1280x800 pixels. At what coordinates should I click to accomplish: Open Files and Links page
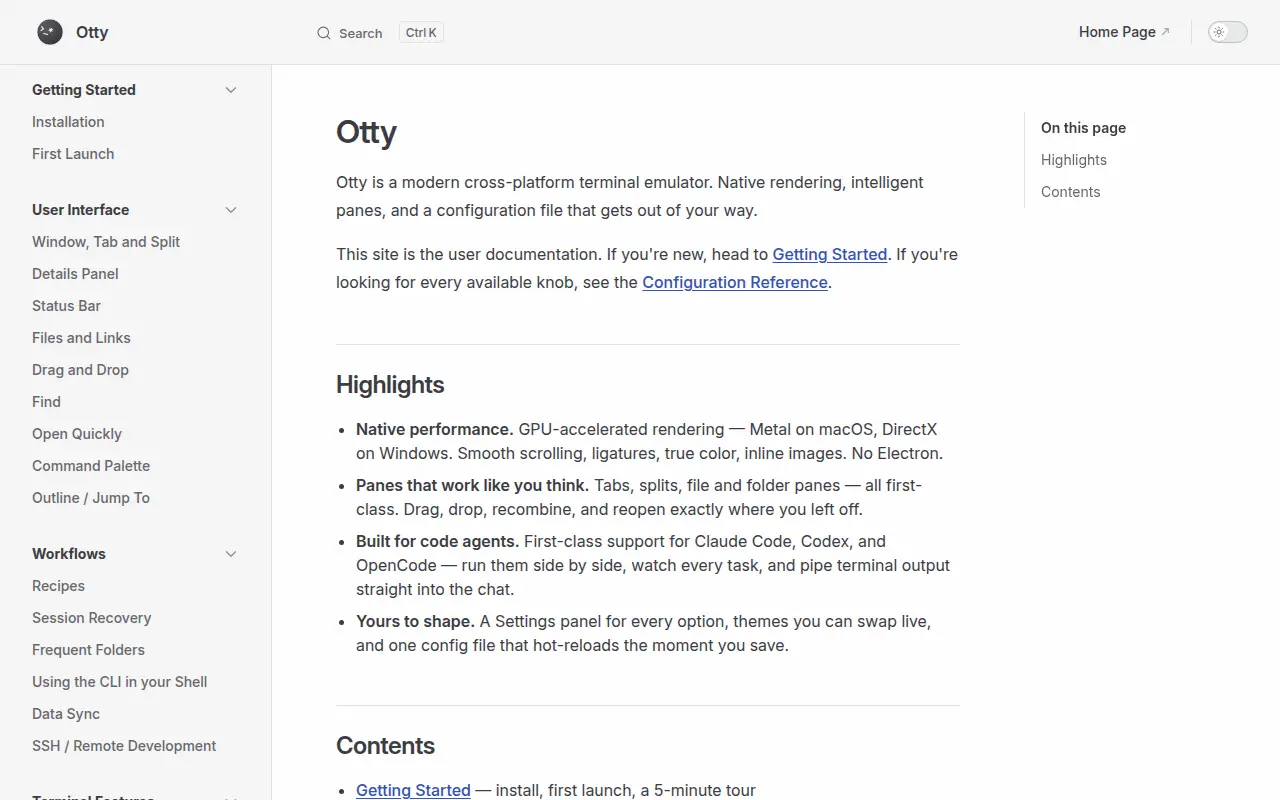point(81,338)
